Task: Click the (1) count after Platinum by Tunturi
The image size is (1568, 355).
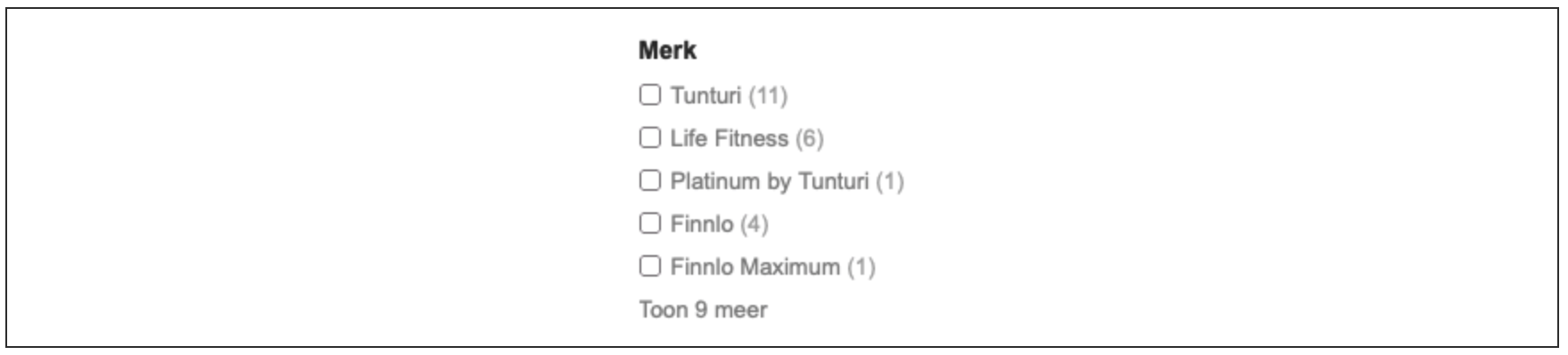Action: pyautogui.click(x=890, y=181)
